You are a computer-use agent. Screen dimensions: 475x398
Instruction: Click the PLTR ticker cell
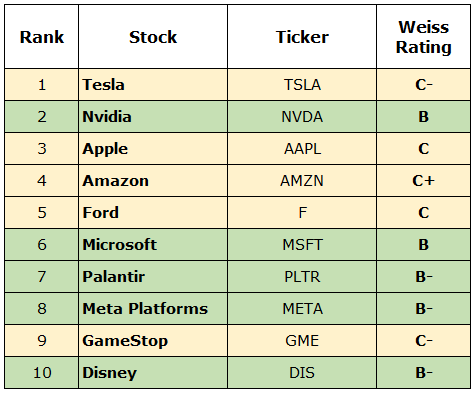pos(302,277)
